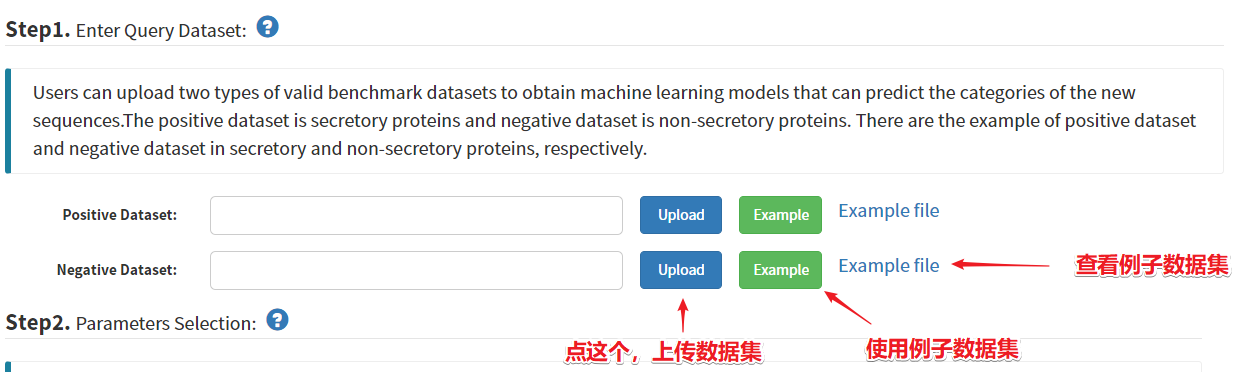Upload a file for the Negative Dataset
The image size is (1234, 372).
click(x=681, y=270)
